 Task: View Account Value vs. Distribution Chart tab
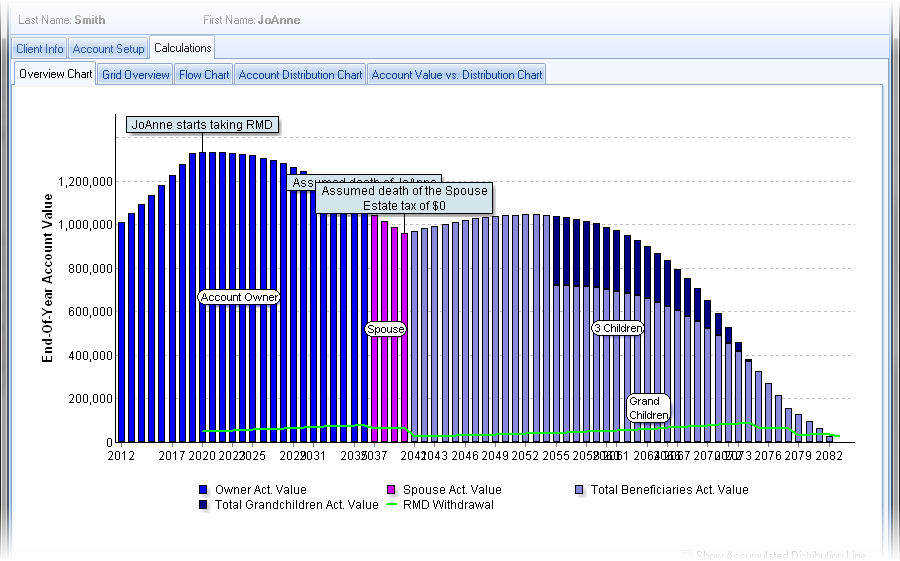click(456, 75)
